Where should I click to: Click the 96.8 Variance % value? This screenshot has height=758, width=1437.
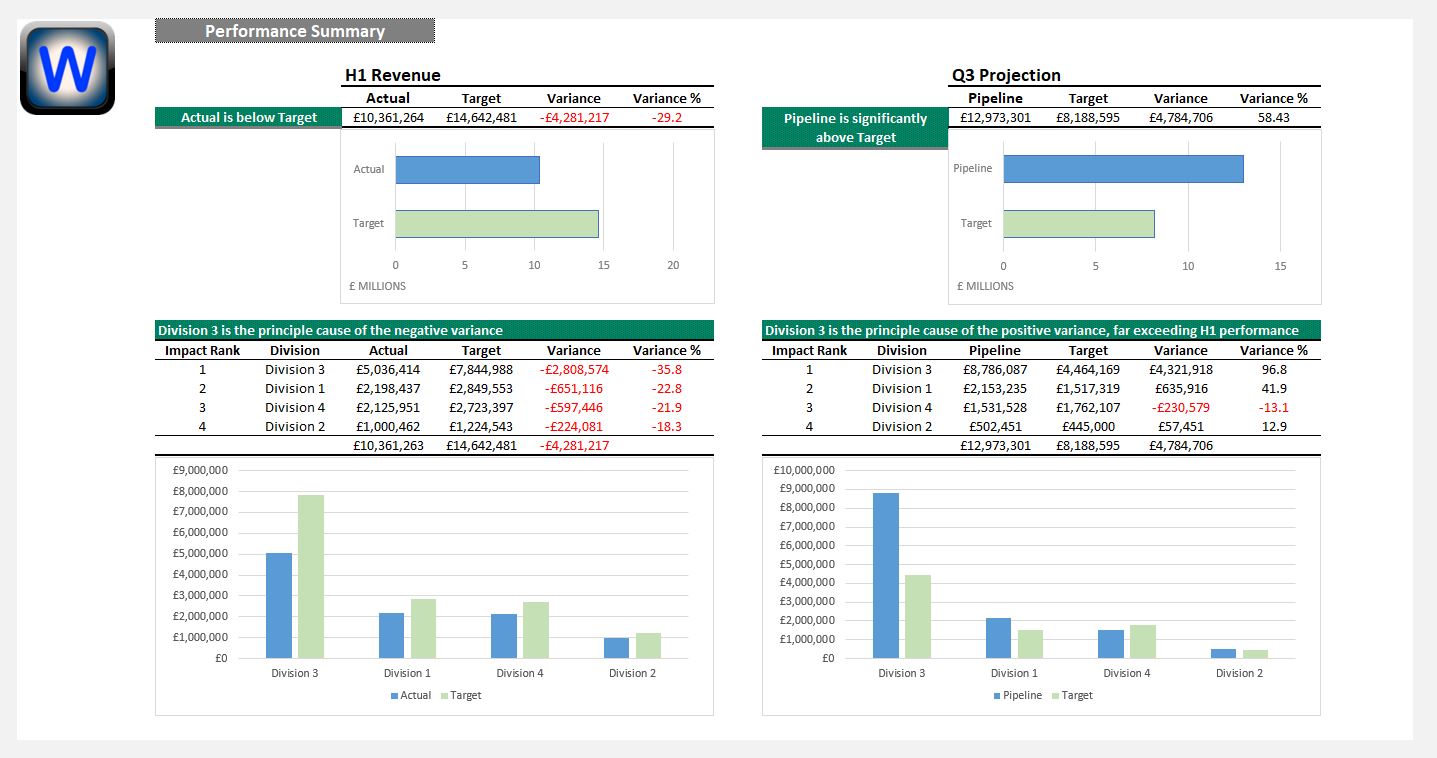click(x=1273, y=370)
